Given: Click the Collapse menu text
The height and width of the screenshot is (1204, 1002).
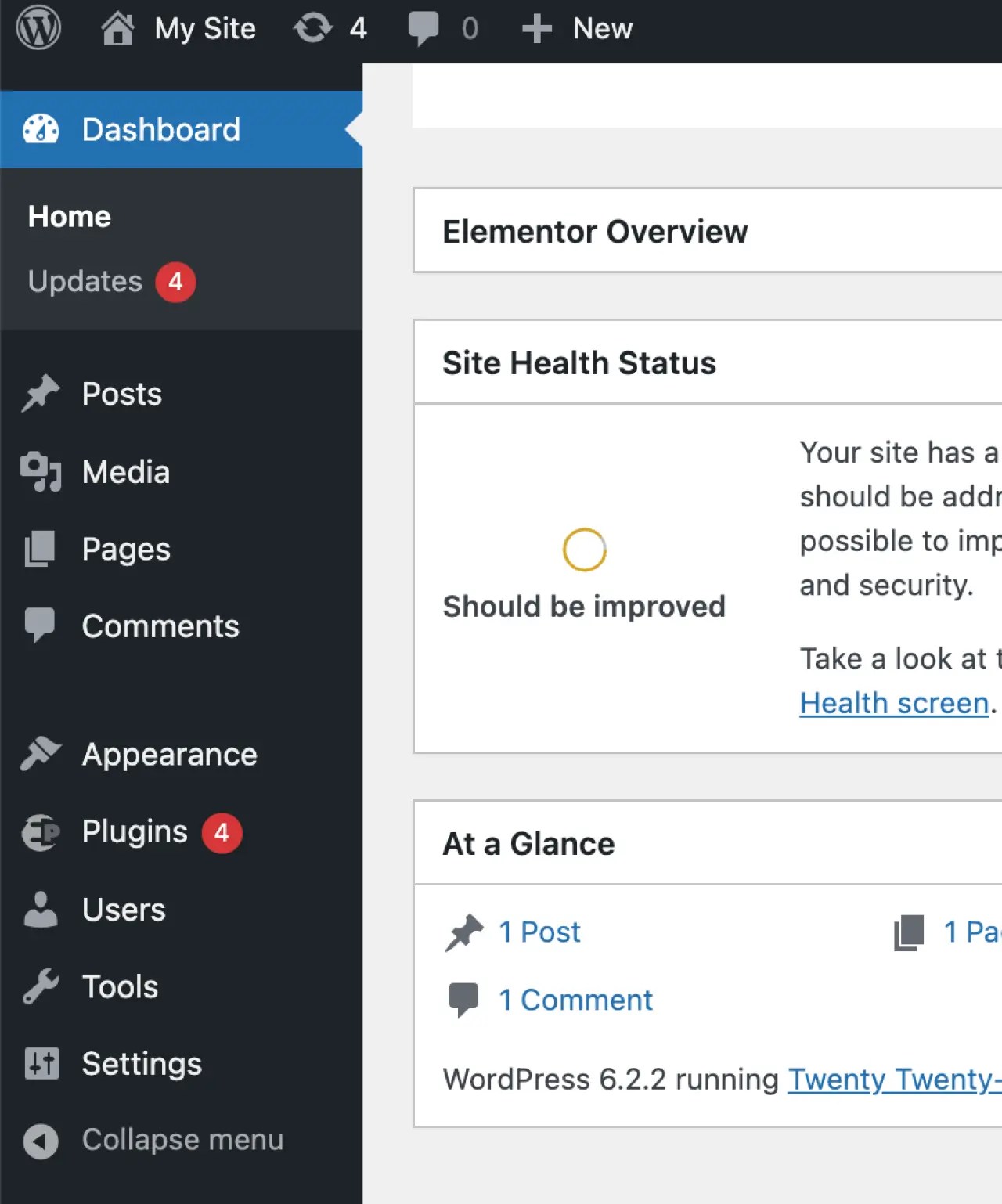Looking at the screenshot, I should coord(182,1140).
